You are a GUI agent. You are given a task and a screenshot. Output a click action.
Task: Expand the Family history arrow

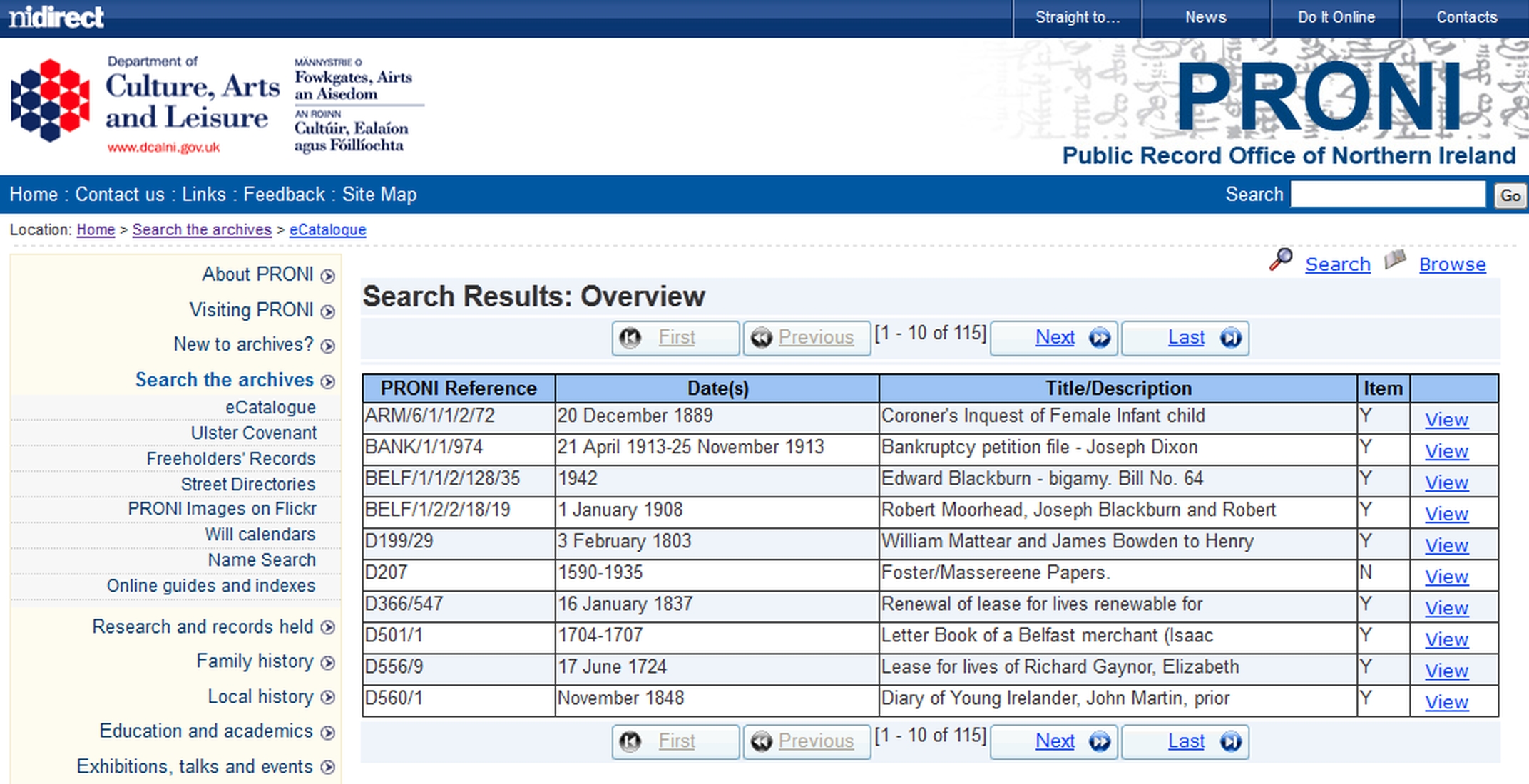coord(327,663)
